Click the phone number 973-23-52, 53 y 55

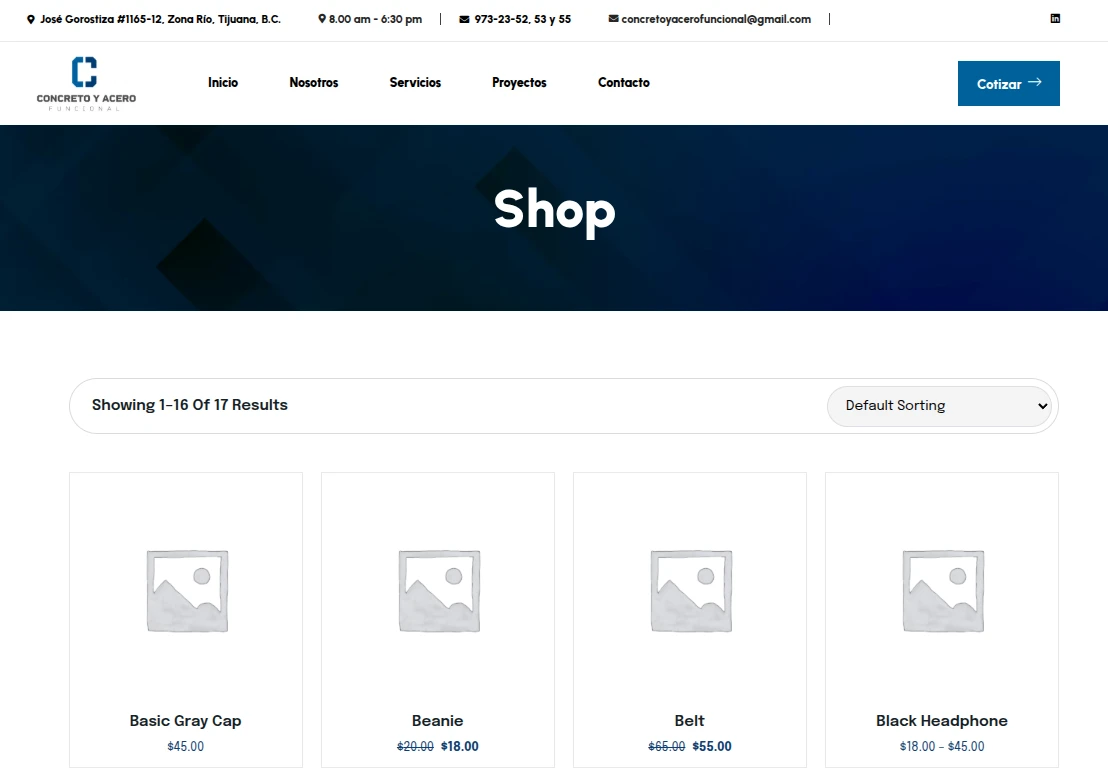pos(523,19)
